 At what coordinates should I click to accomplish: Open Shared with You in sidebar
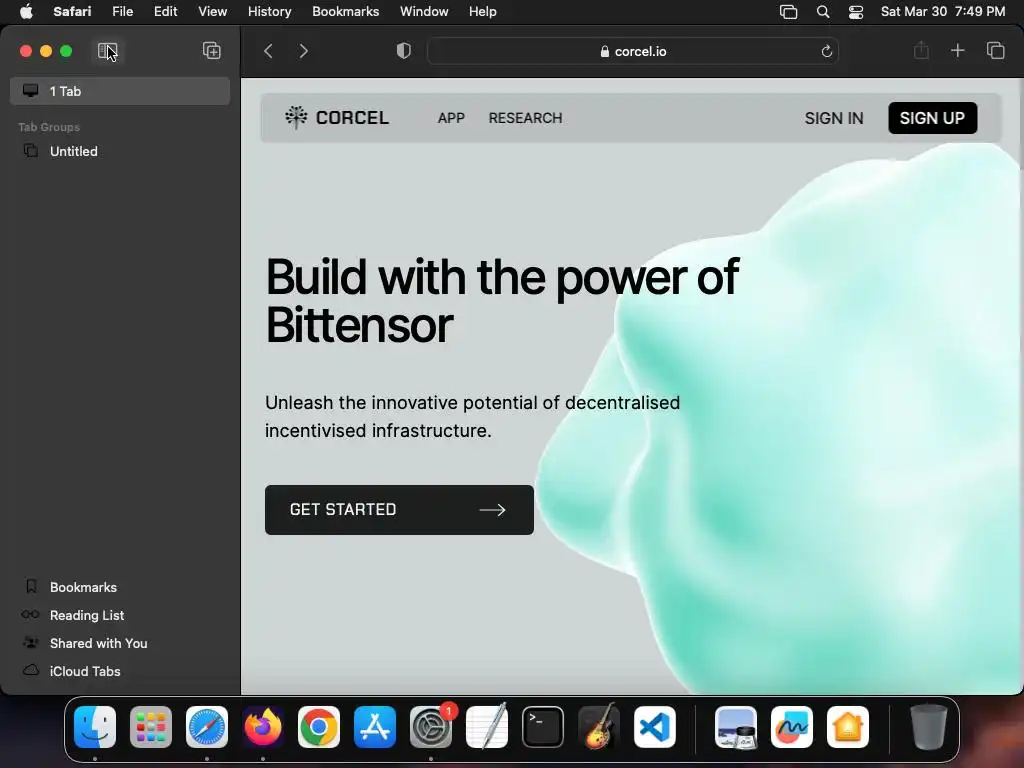pyautogui.click(x=120, y=643)
